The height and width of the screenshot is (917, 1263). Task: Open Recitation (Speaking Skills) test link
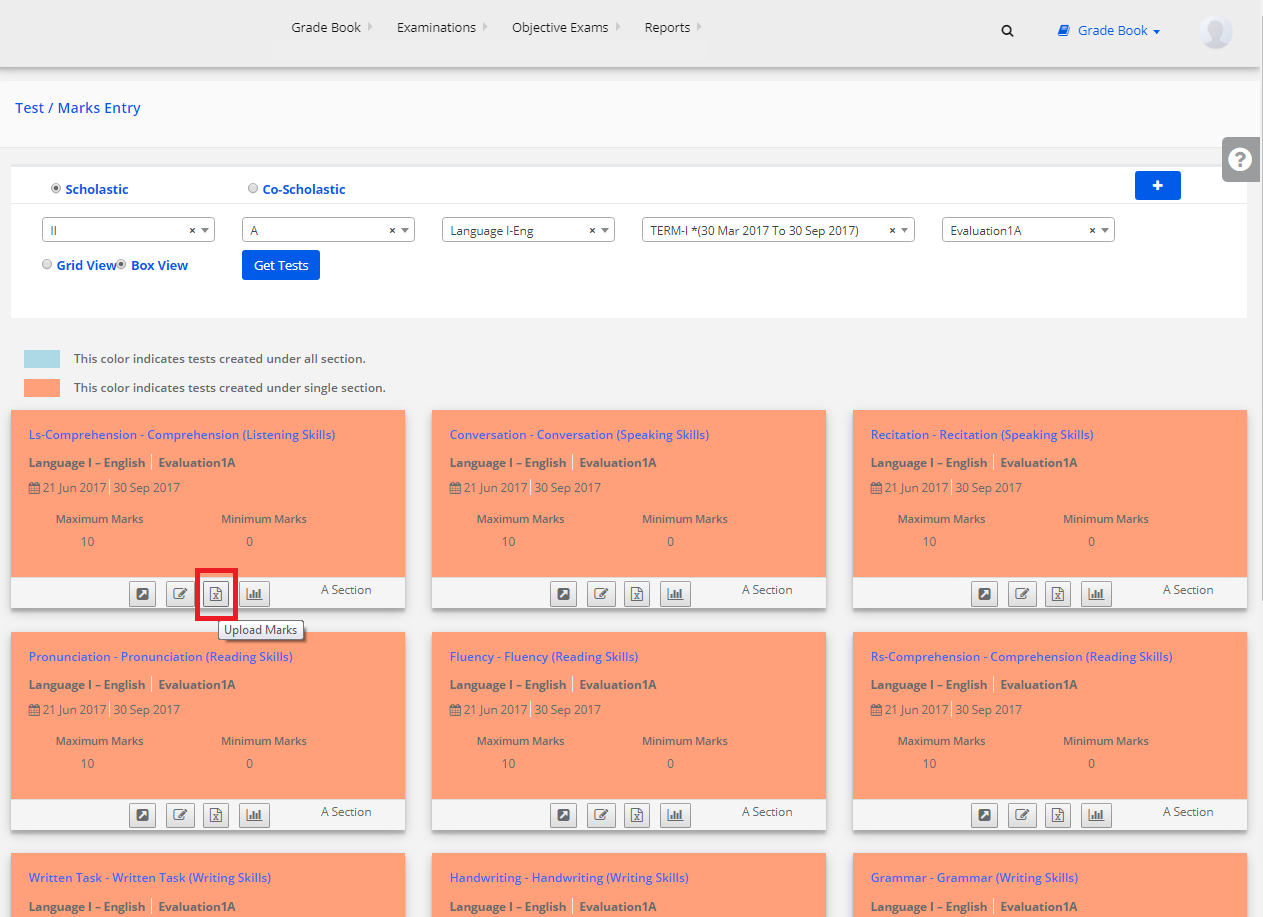pyautogui.click(x=982, y=435)
